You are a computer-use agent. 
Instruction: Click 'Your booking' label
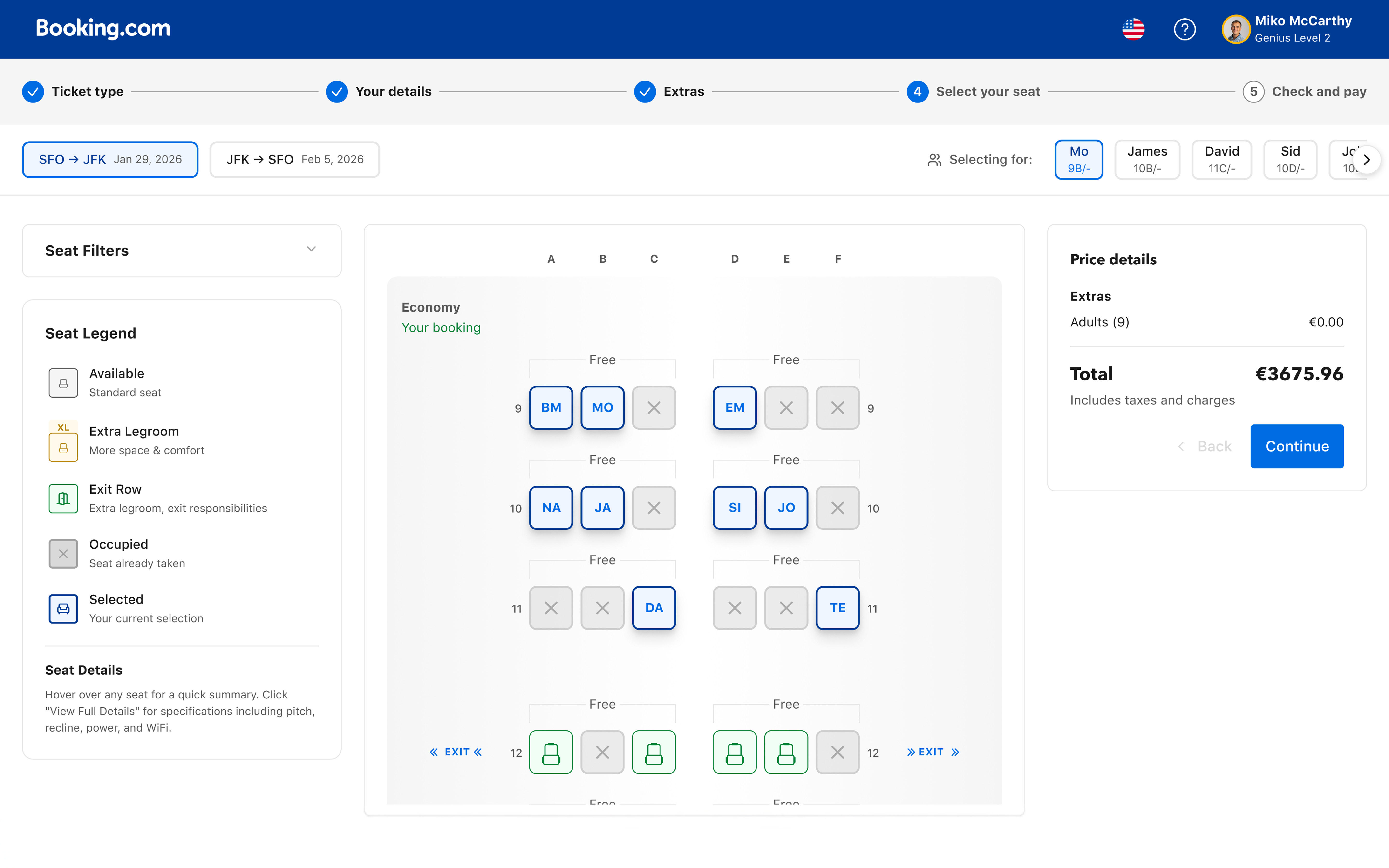(x=441, y=328)
